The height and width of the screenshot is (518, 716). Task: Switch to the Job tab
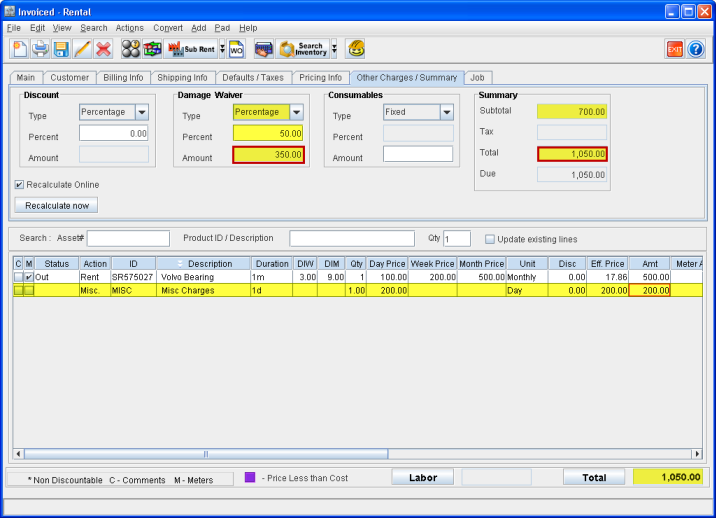click(477, 78)
